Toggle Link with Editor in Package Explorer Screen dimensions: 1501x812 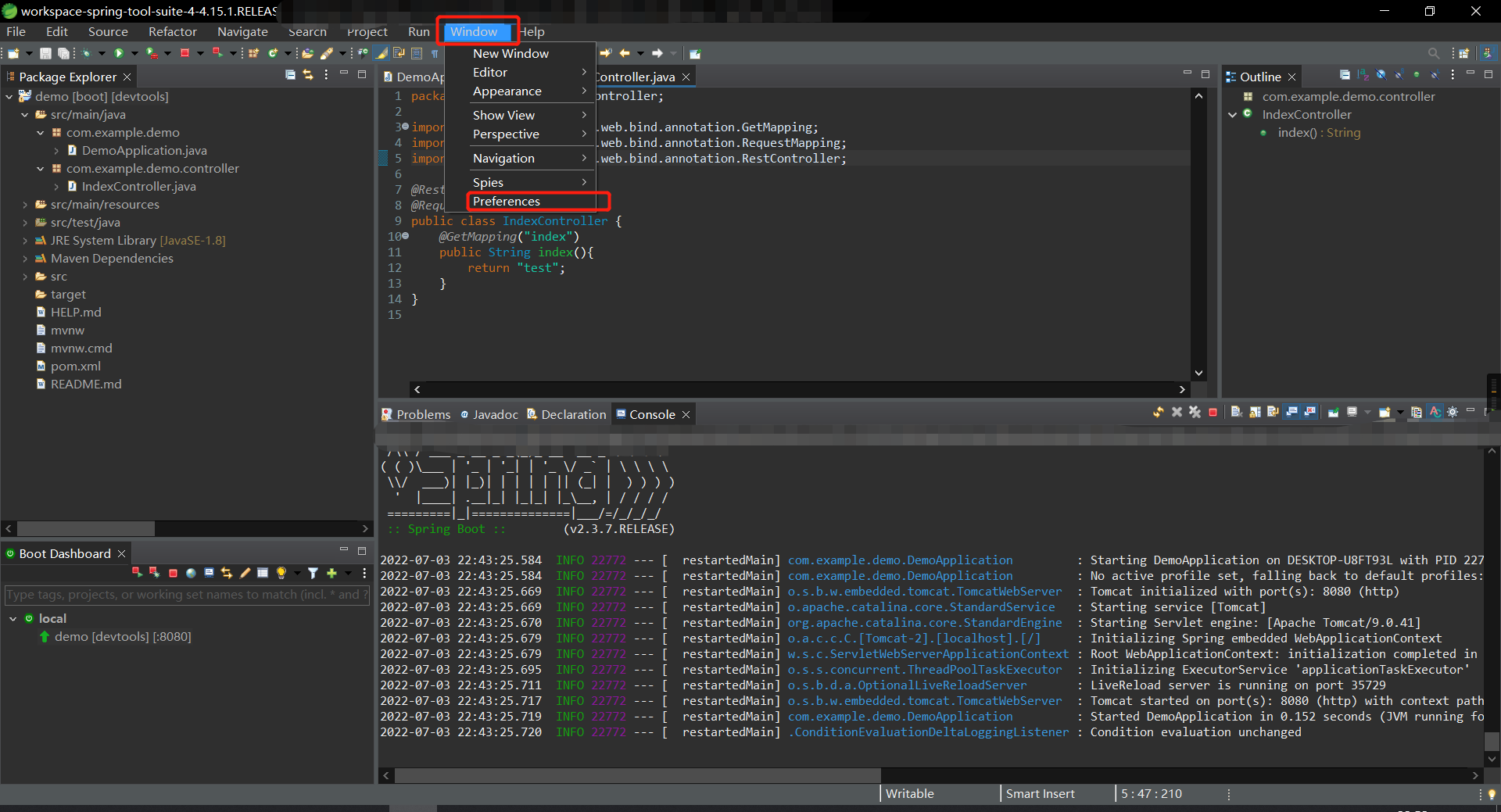coord(308,75)
